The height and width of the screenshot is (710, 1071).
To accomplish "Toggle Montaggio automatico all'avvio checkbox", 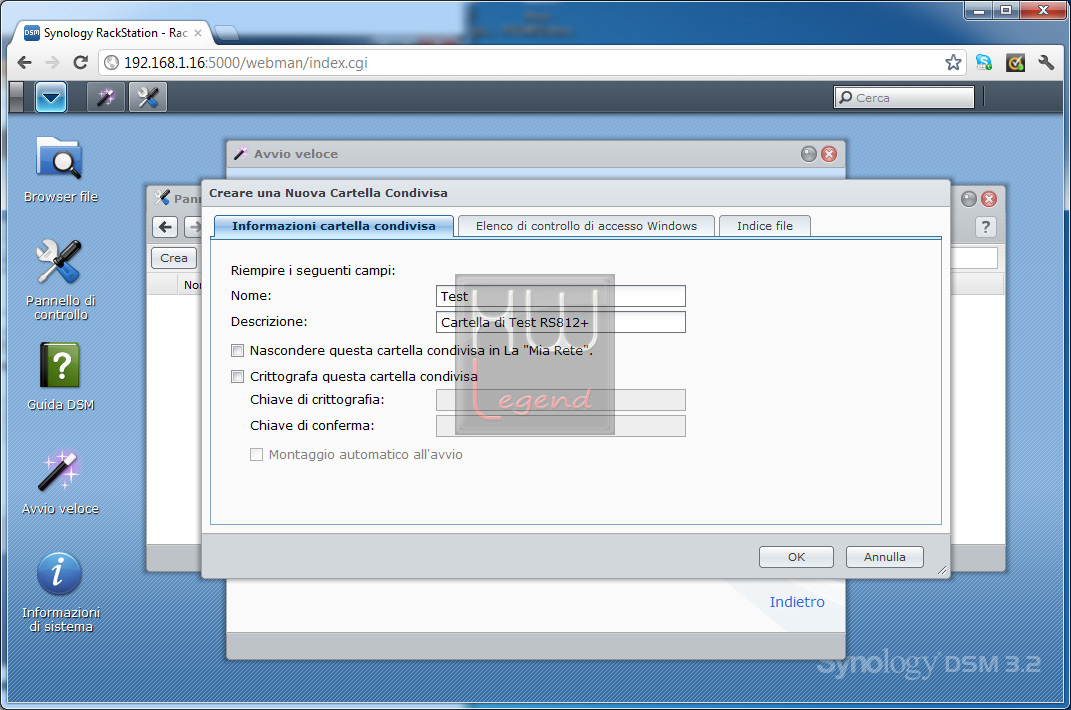I will coord(256,454).
